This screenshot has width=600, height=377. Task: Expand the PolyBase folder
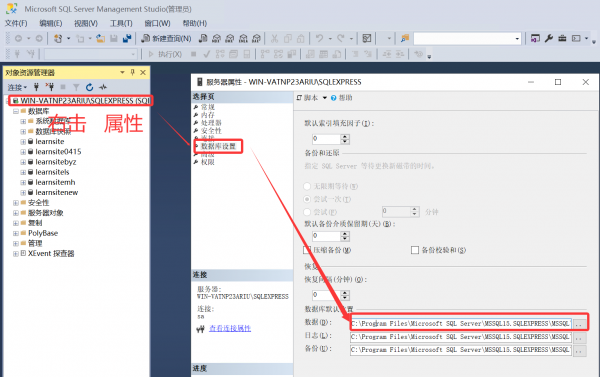tap(16, 233)
